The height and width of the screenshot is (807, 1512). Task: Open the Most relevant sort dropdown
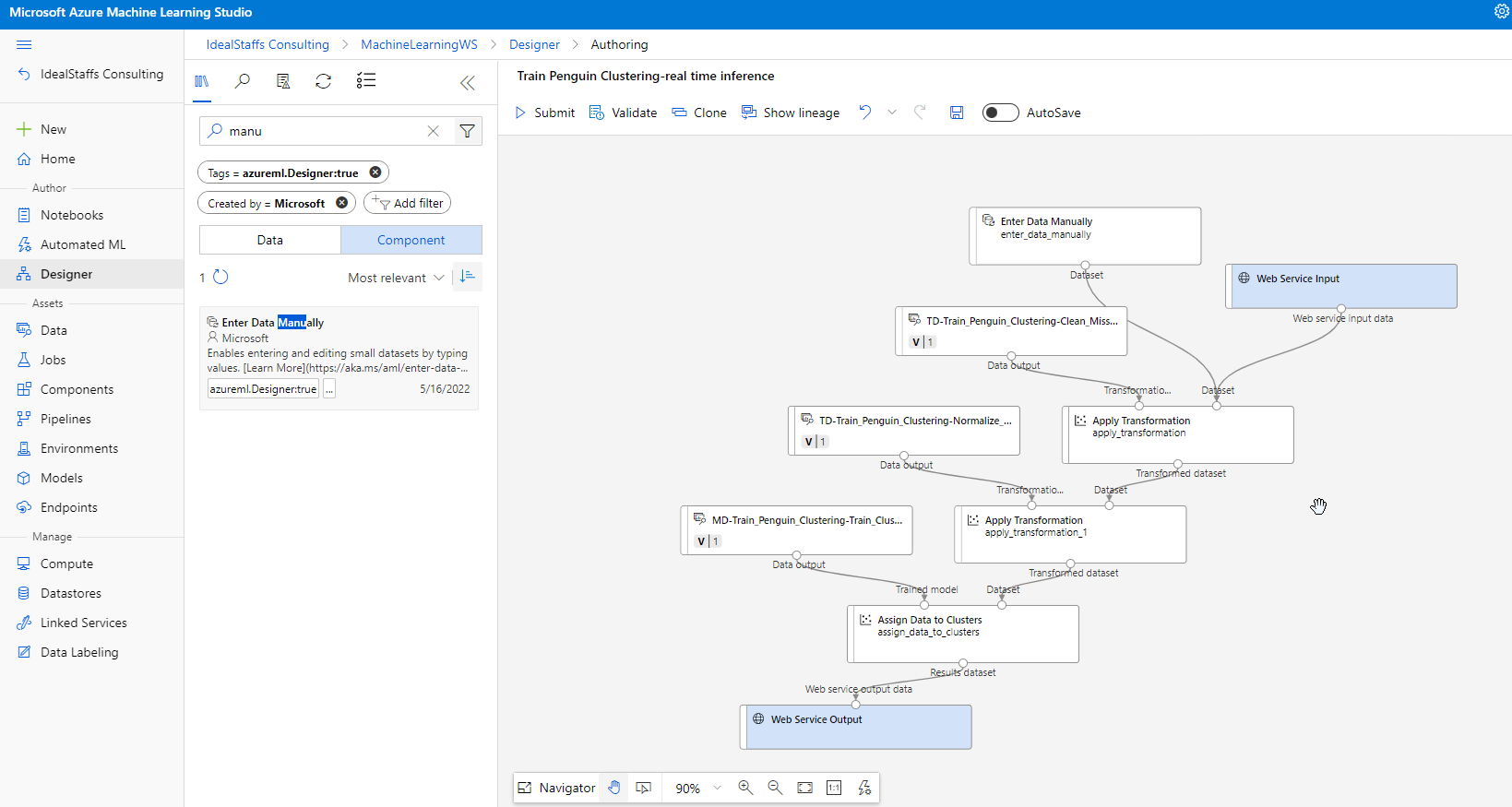coord(396,278)
